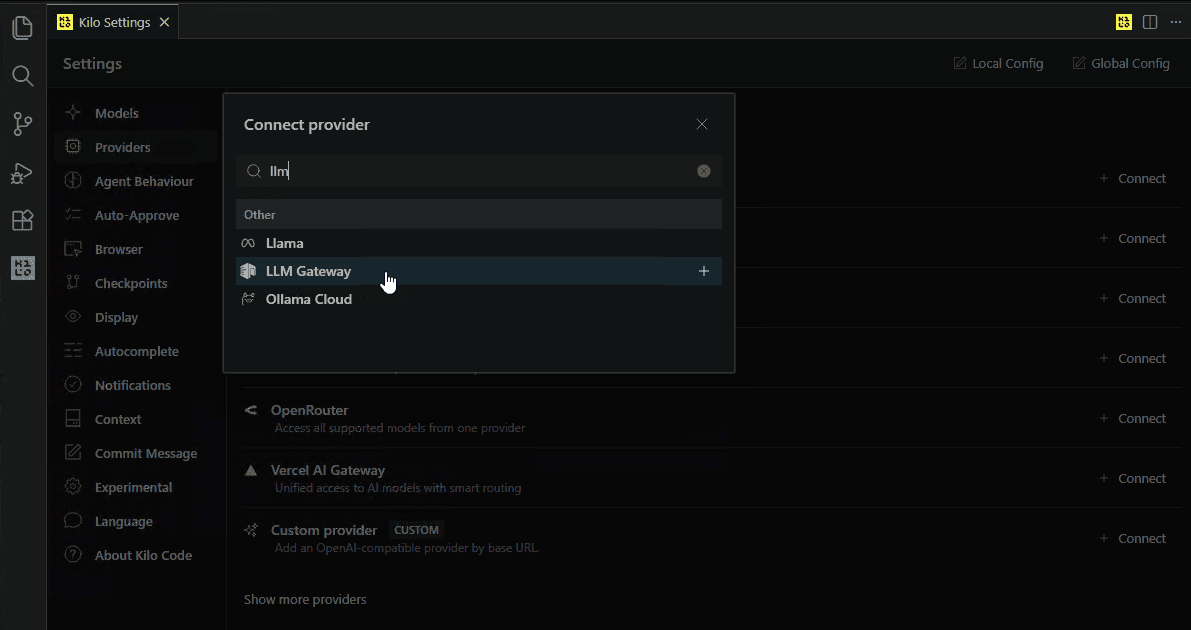1191x630 pixels.
Task: Clear the provider search text with the clear icon
Action: 704,171
